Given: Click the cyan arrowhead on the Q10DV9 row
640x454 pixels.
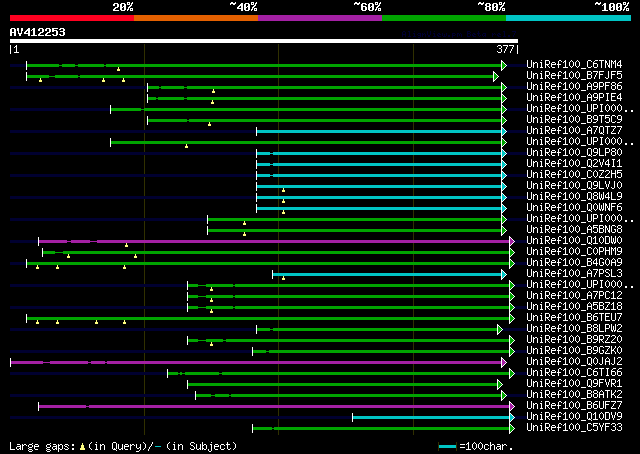Looking at the screenshot, I should point(512,418).
